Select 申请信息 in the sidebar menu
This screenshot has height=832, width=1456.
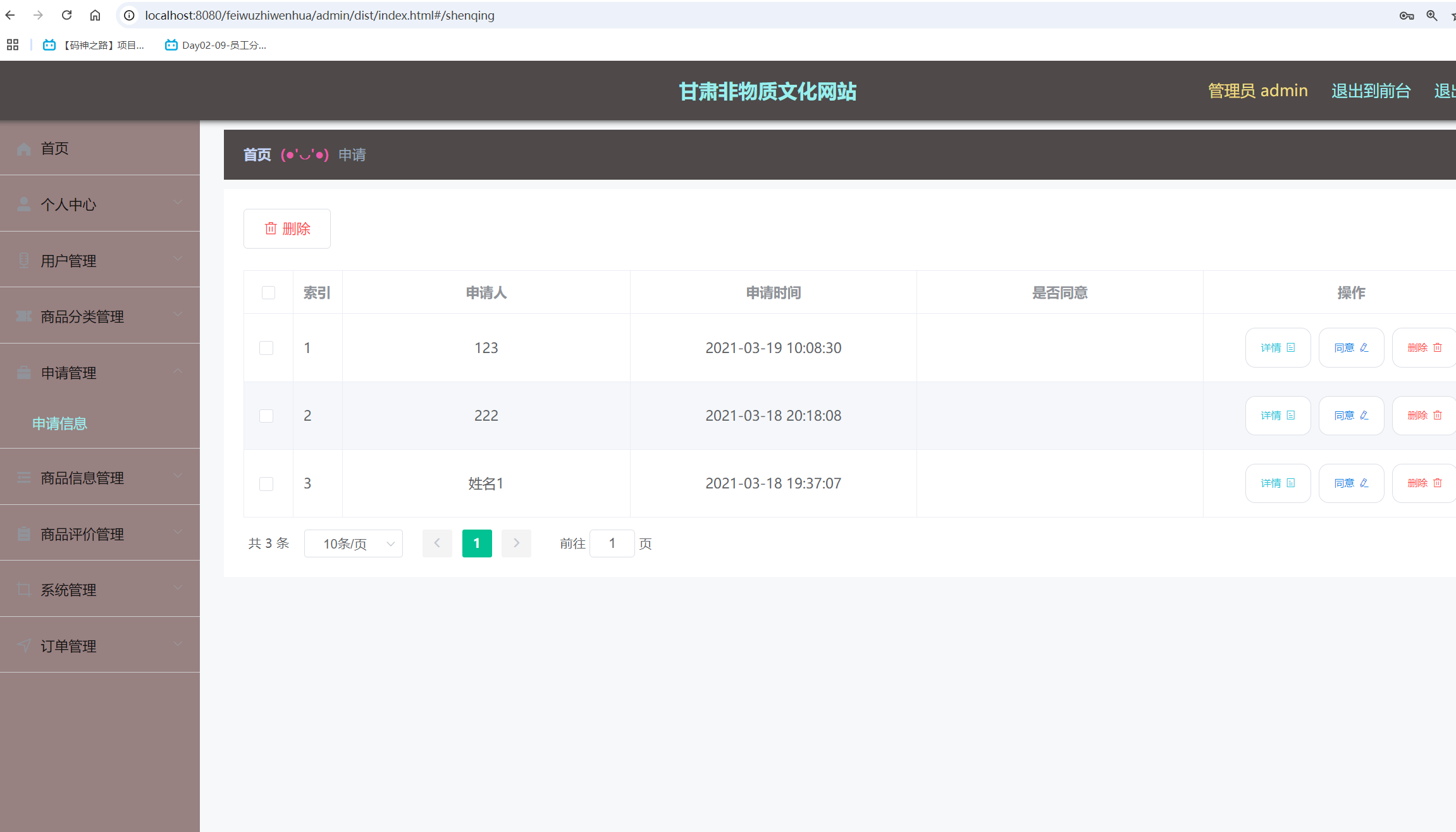tap(59, 423)
